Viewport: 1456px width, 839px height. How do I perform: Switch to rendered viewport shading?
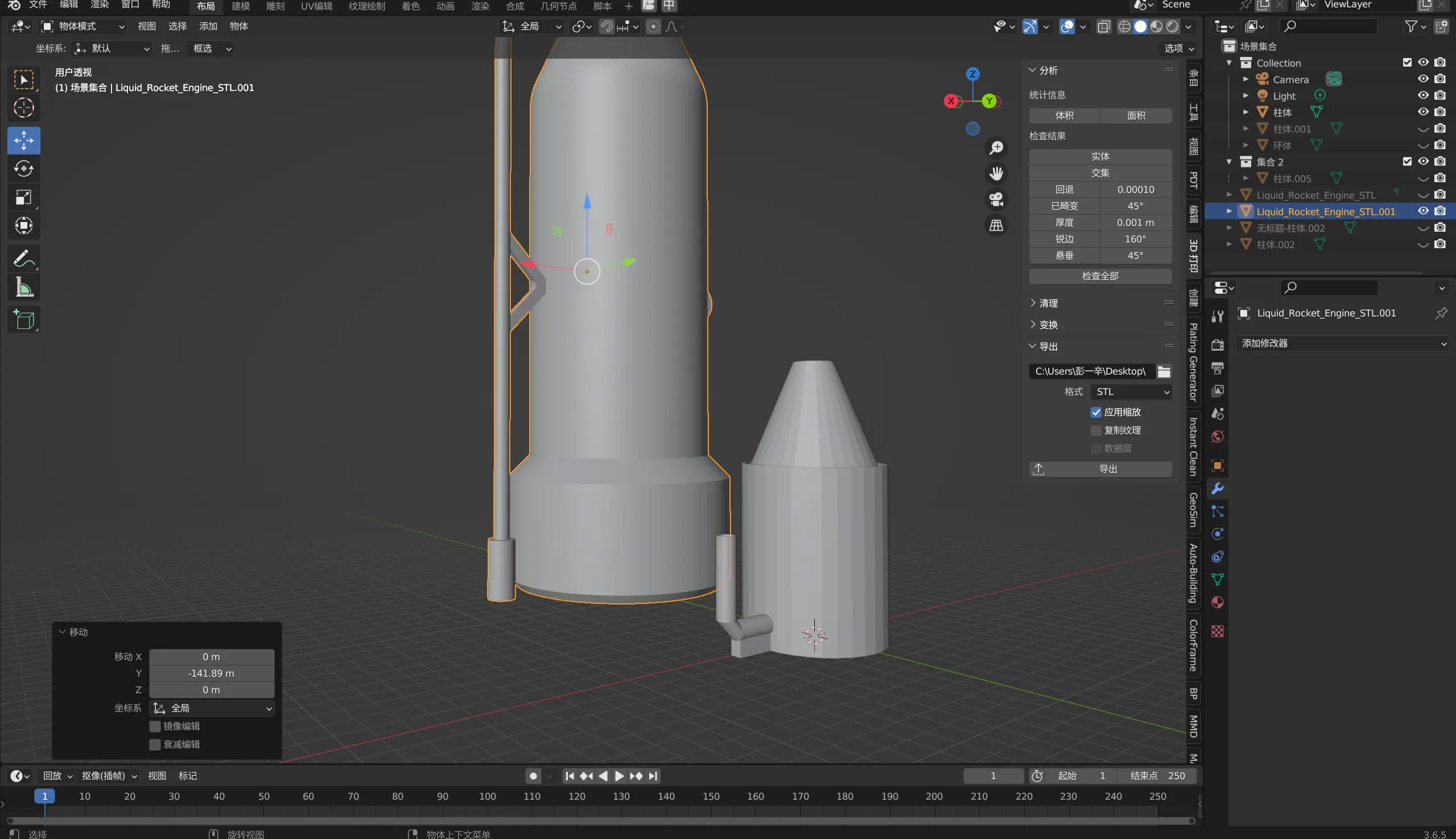1172,27
